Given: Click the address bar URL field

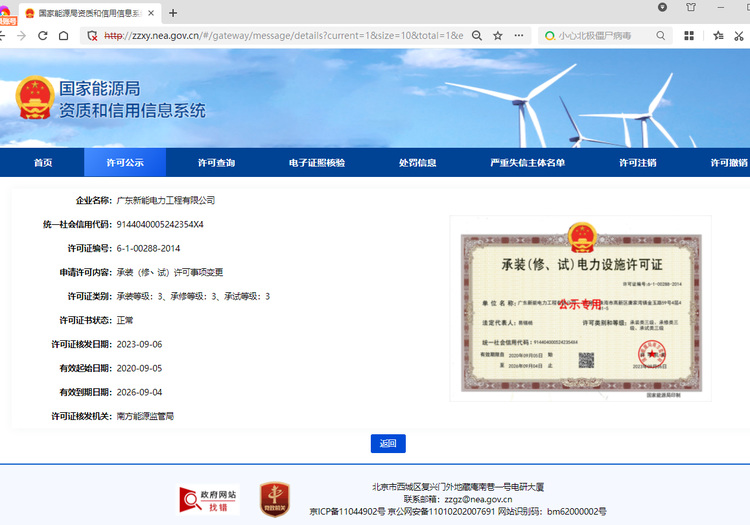Looking at the screenshot, I should [x=284, y=35].
